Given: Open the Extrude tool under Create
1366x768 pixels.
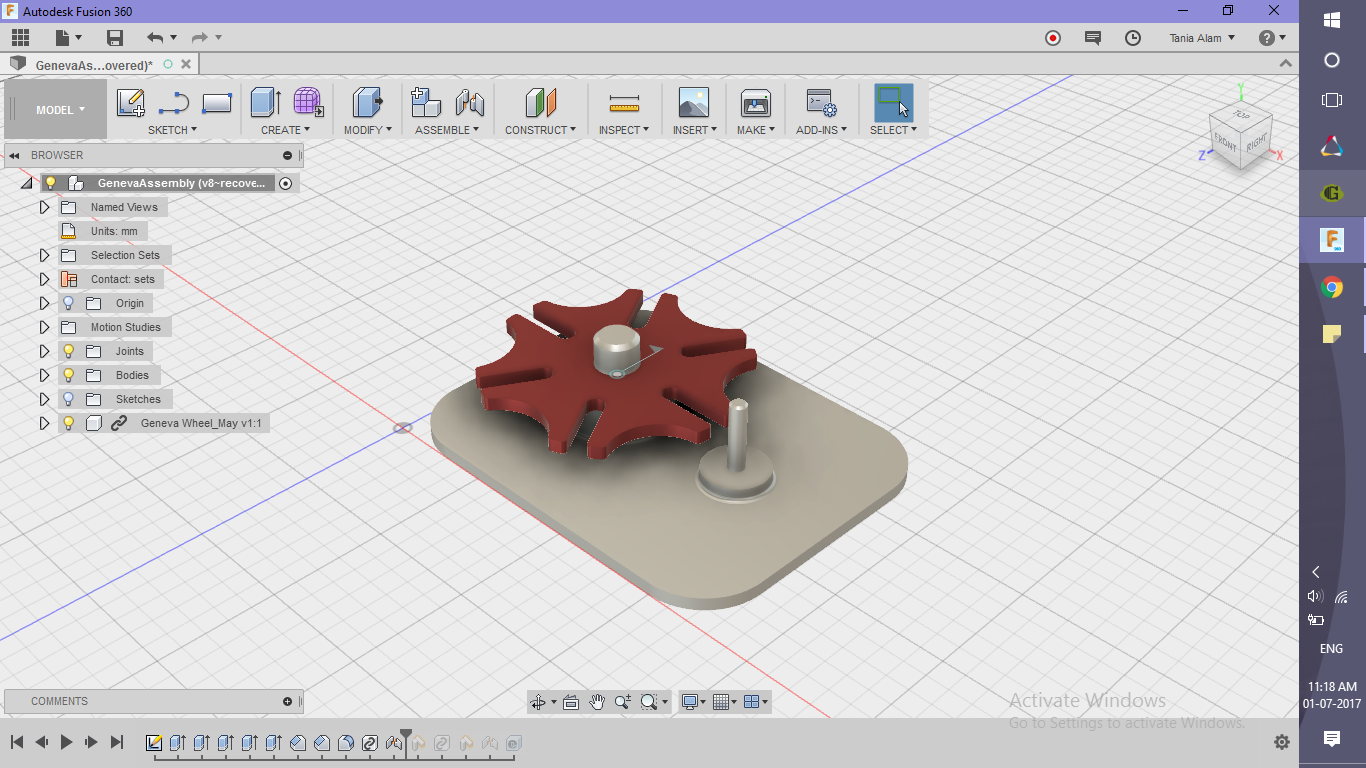Looking at the screenshot, I should pos(265,102).
